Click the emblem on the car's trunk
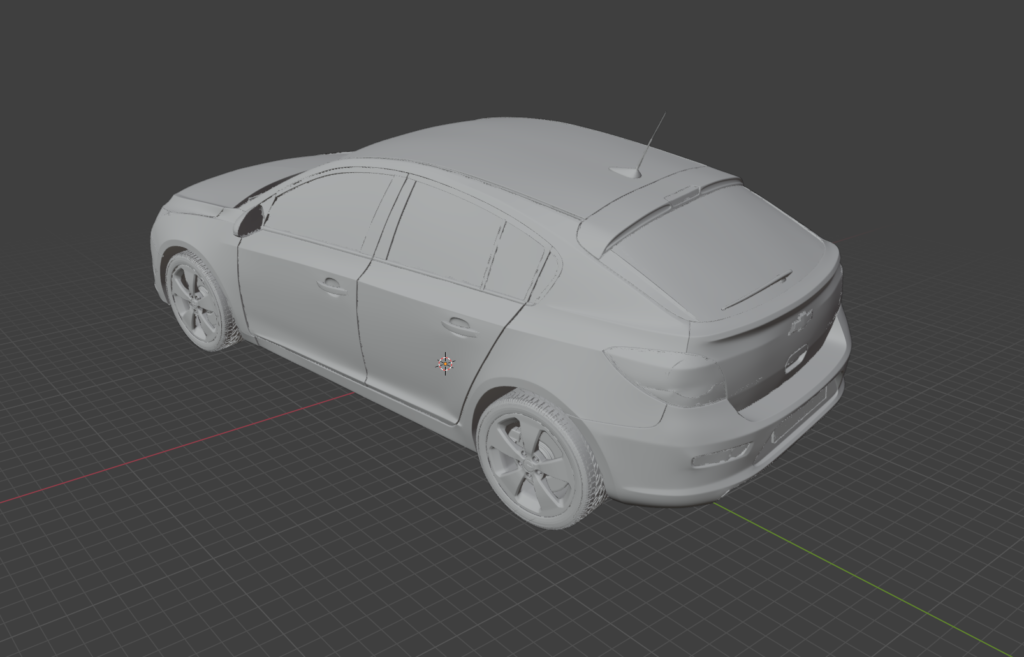The width and height of the screenshot is (1024, 657). click(x=801, y=323)
